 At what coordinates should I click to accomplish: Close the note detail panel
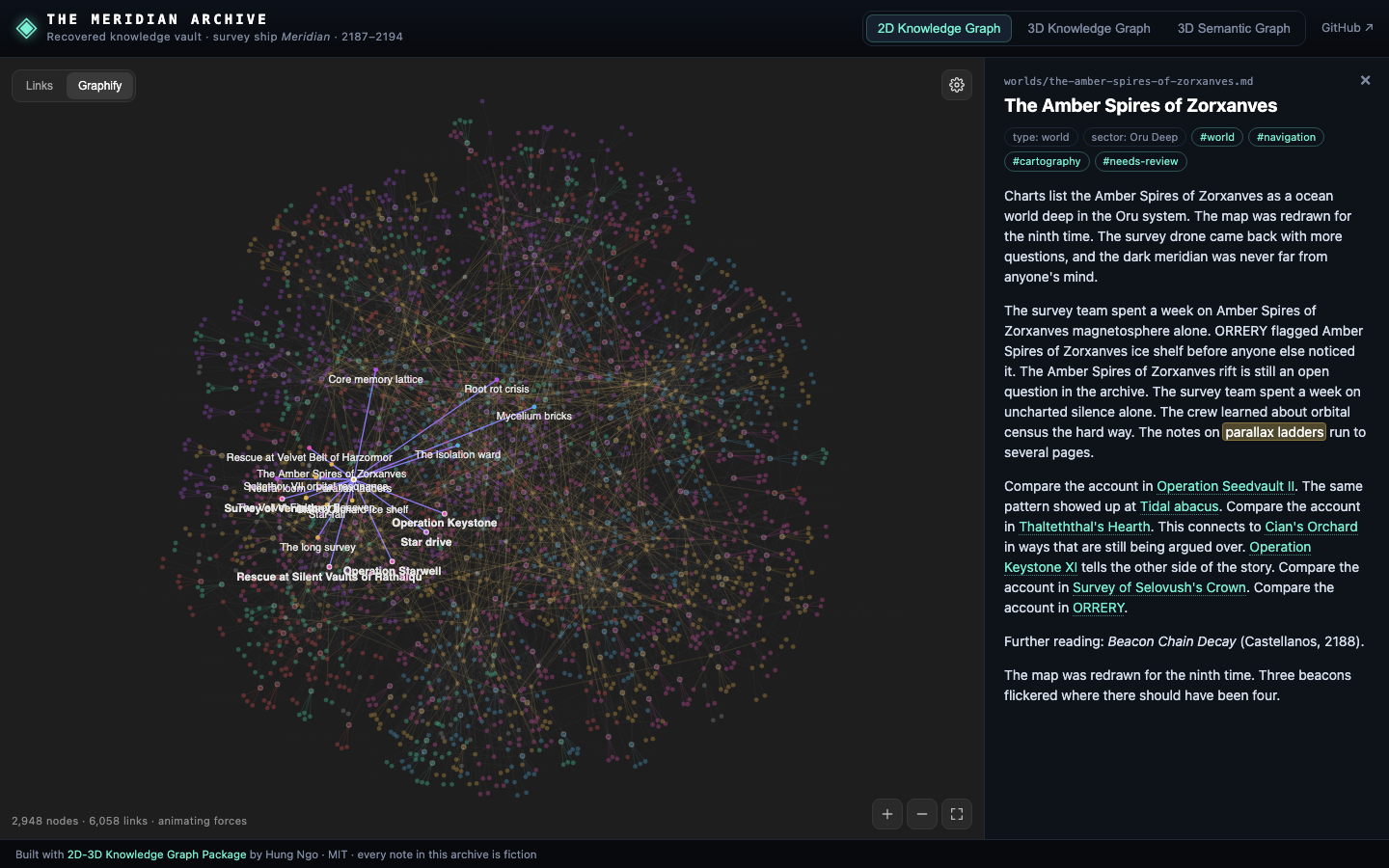click(1365, 81)
